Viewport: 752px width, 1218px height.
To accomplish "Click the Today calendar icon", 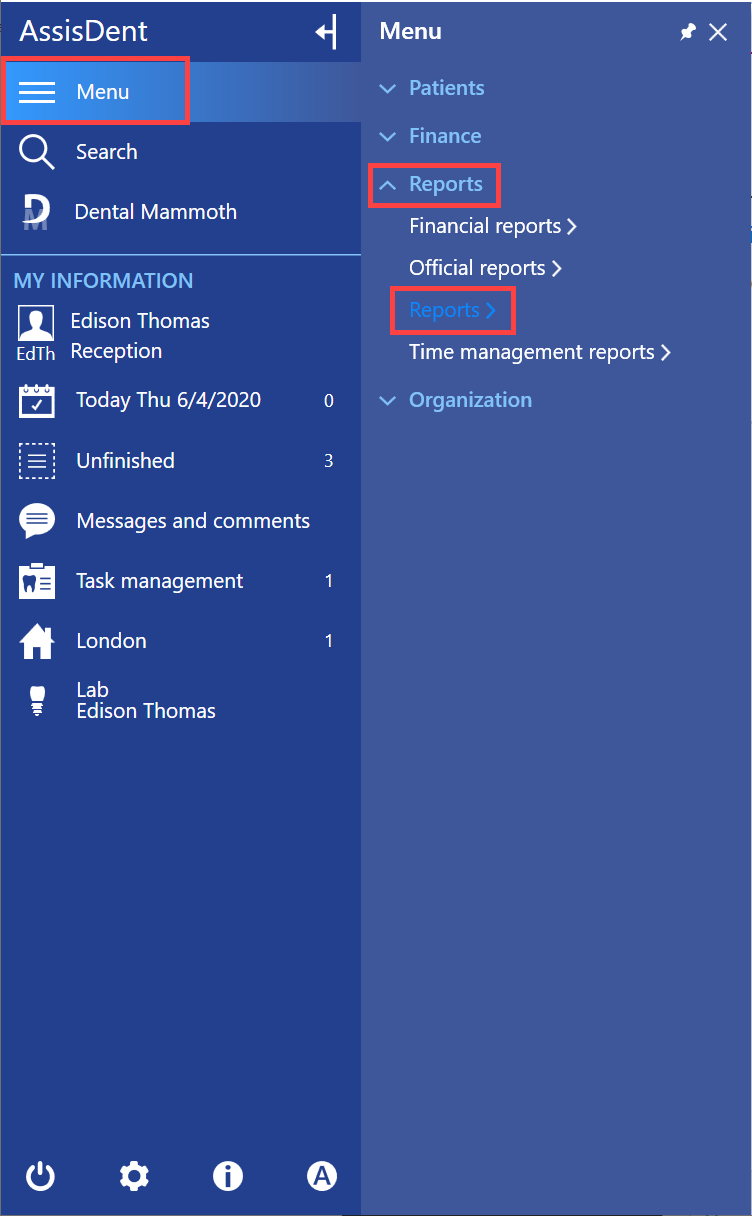I will [37, 401].
